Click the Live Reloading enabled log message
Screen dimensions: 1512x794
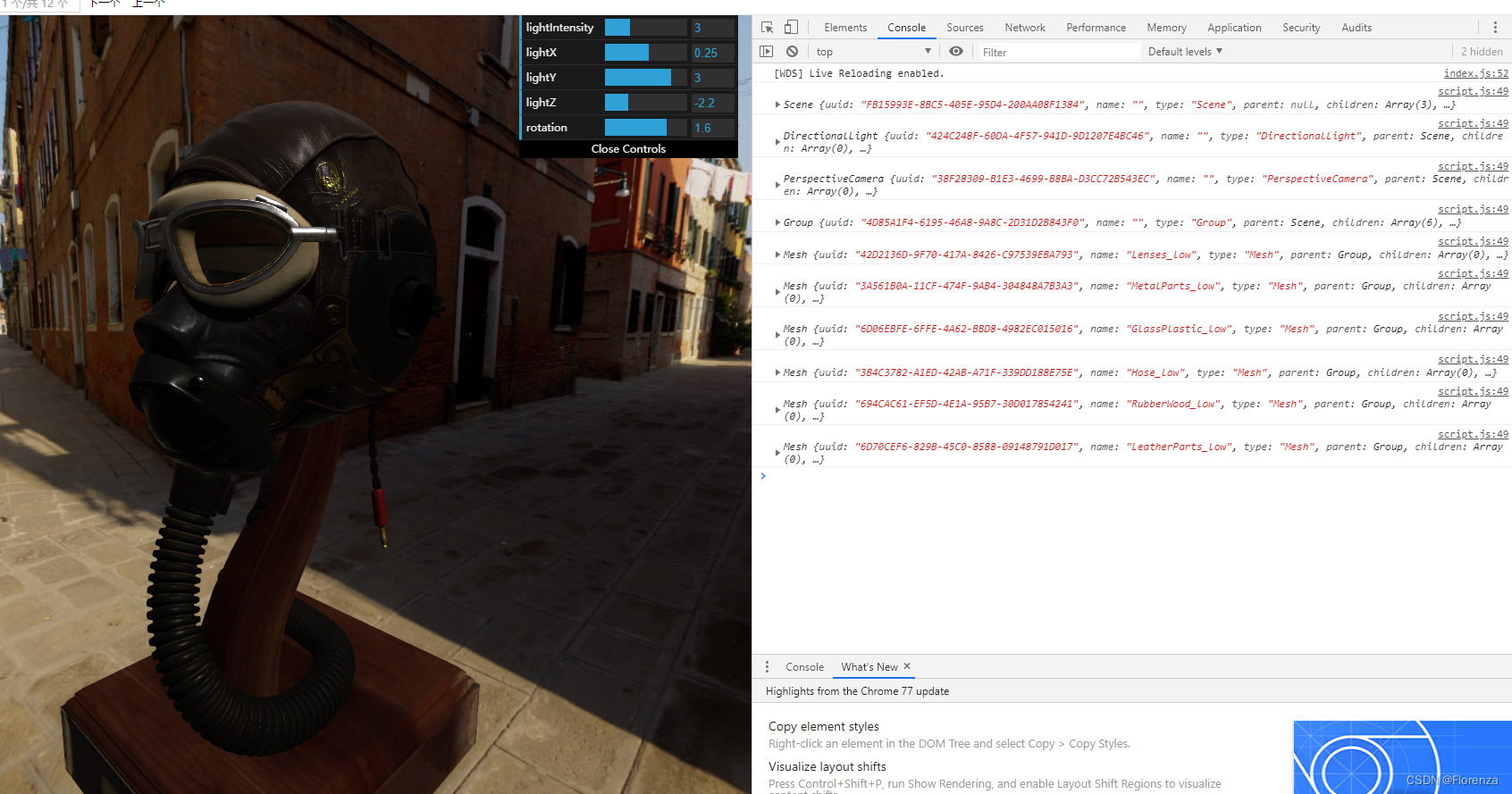click(x=858, y=73)
